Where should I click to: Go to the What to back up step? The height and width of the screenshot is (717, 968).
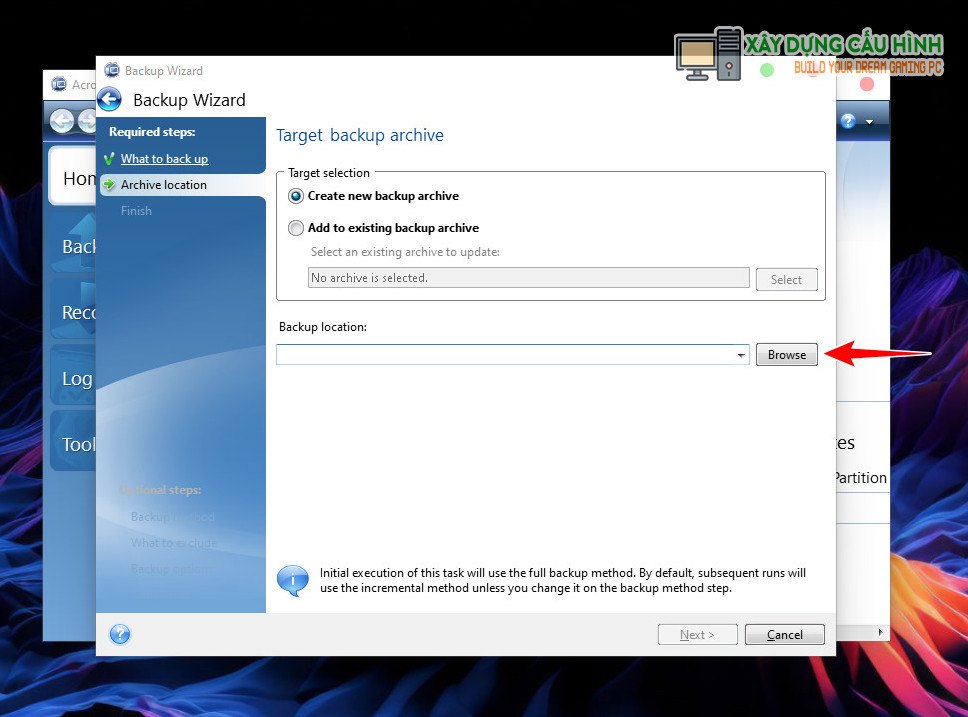coord(164,159)
